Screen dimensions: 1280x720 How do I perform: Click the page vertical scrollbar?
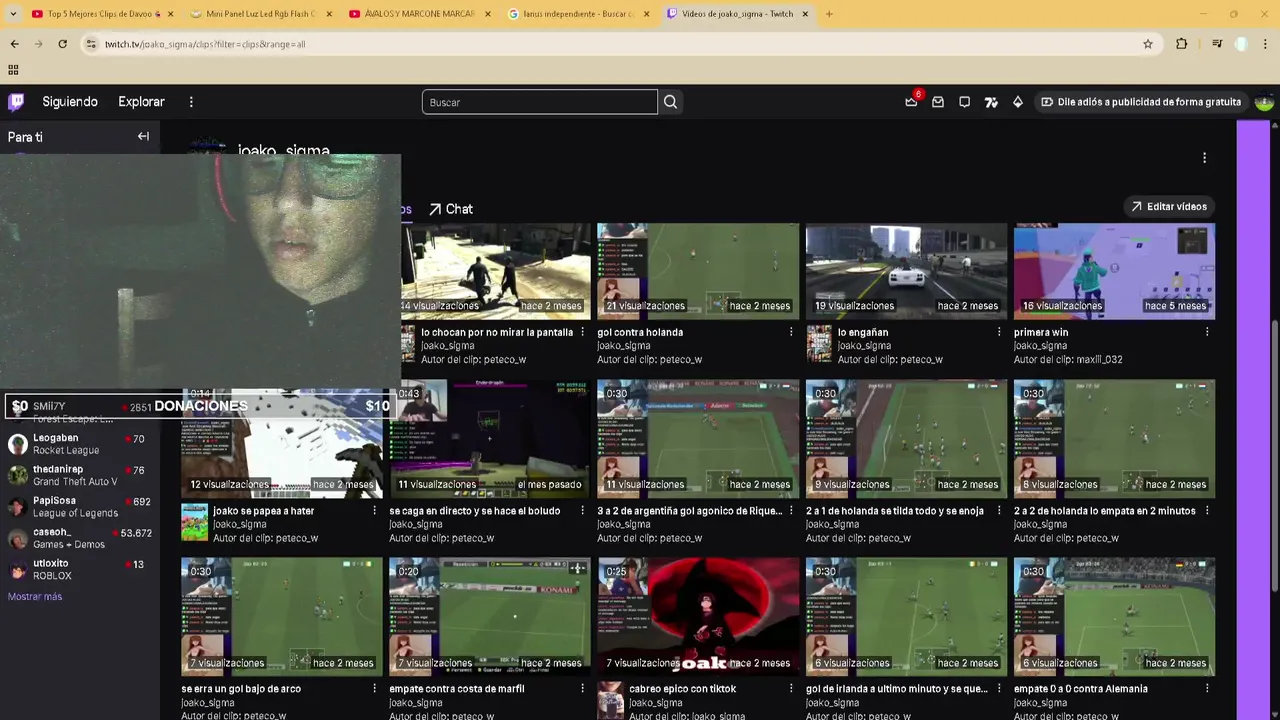click(1275, 455)
